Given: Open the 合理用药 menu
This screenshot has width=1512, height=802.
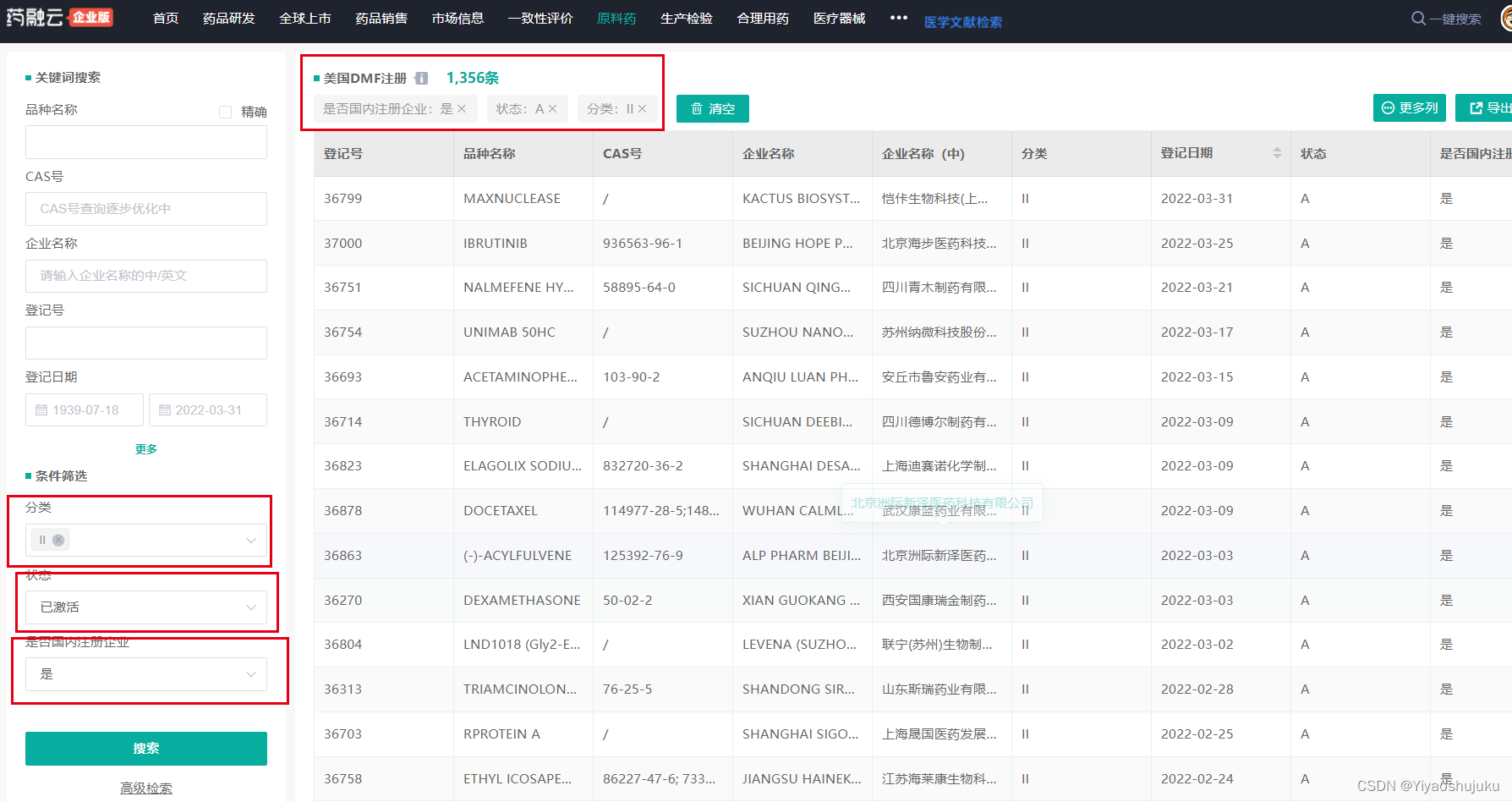Looking at the screenshot, I should click(763, 18).
